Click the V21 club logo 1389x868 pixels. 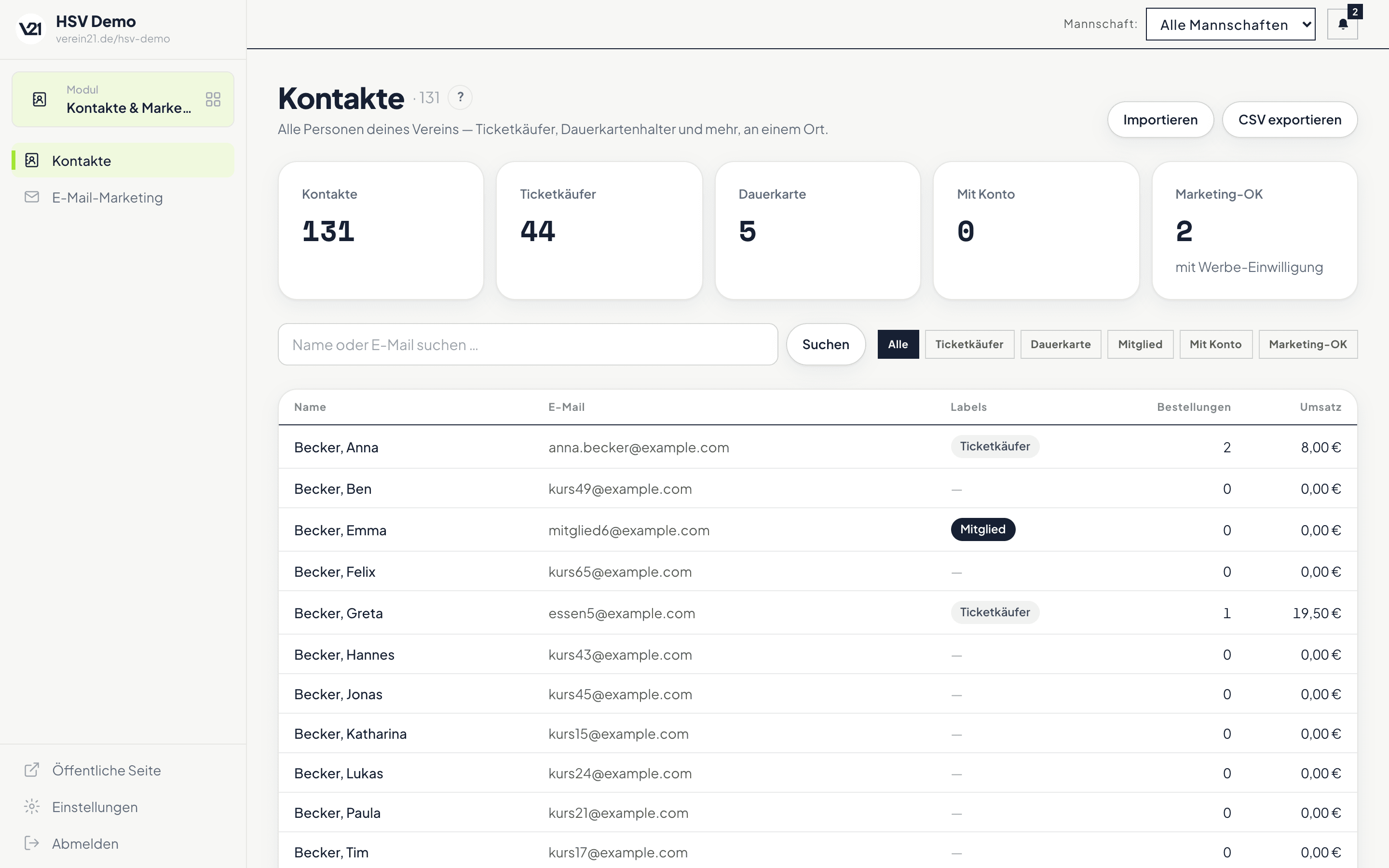click(x=30, y=29)
